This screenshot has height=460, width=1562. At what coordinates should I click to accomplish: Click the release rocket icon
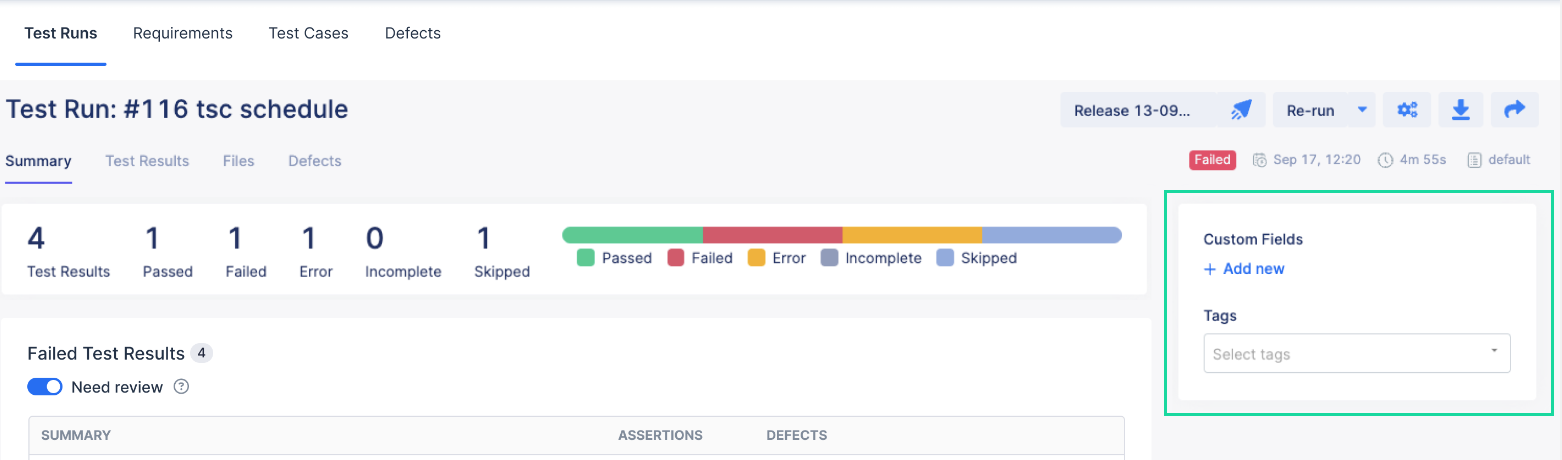click(x=1241, y=110)
